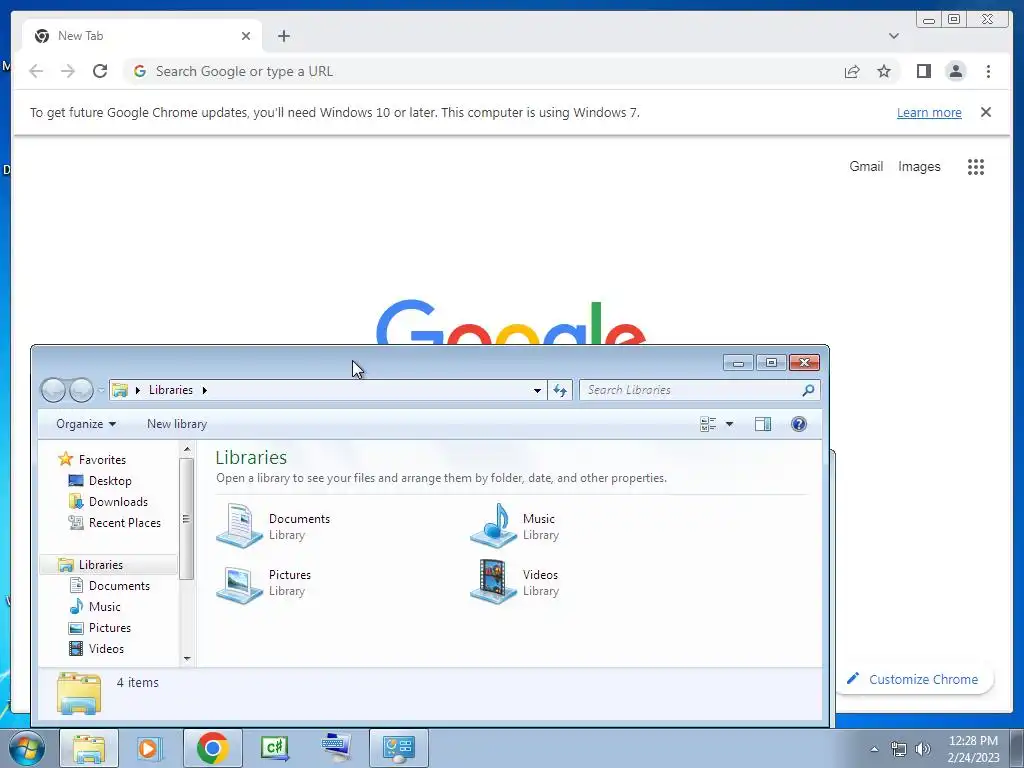
Task: Open a new Chrome tab
Action: point(283,36)
